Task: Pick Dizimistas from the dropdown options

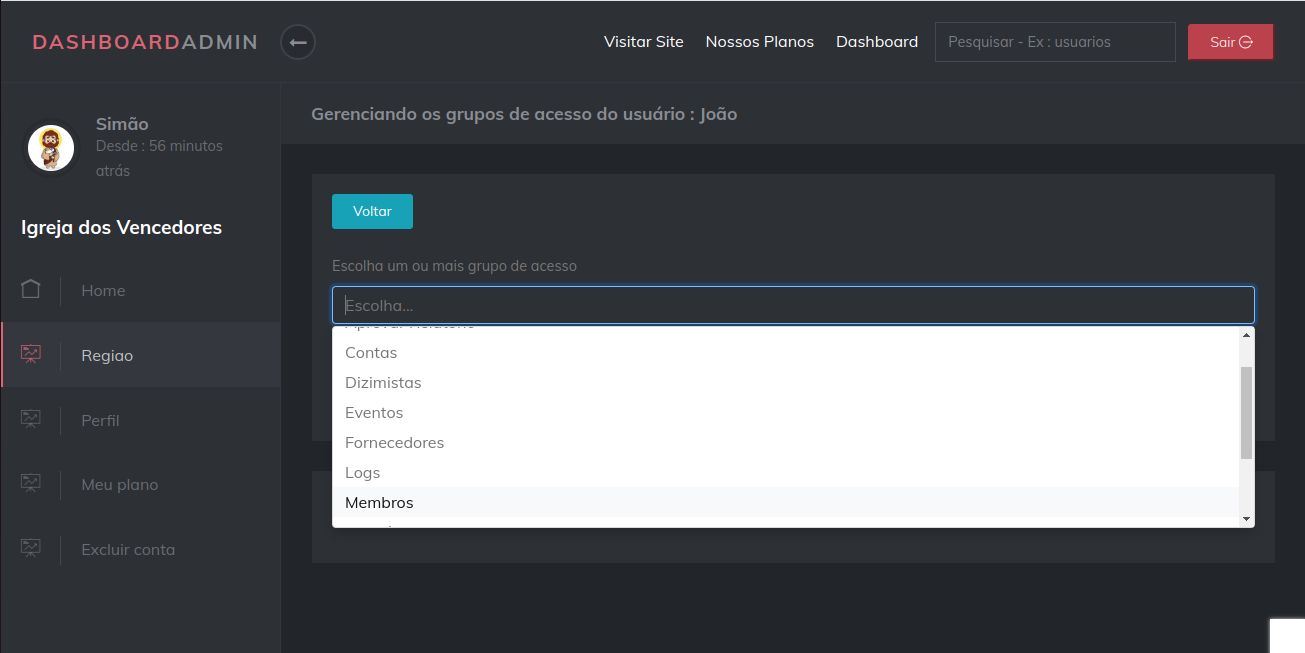Action: pyautogui.click(x=383, y=382)
